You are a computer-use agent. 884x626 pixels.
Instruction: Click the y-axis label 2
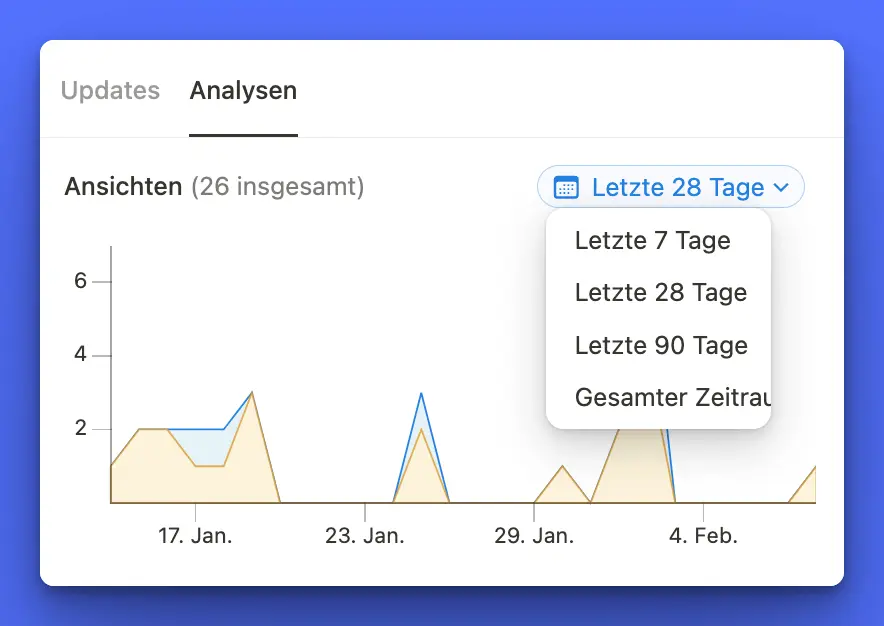[x=81, y=429]
